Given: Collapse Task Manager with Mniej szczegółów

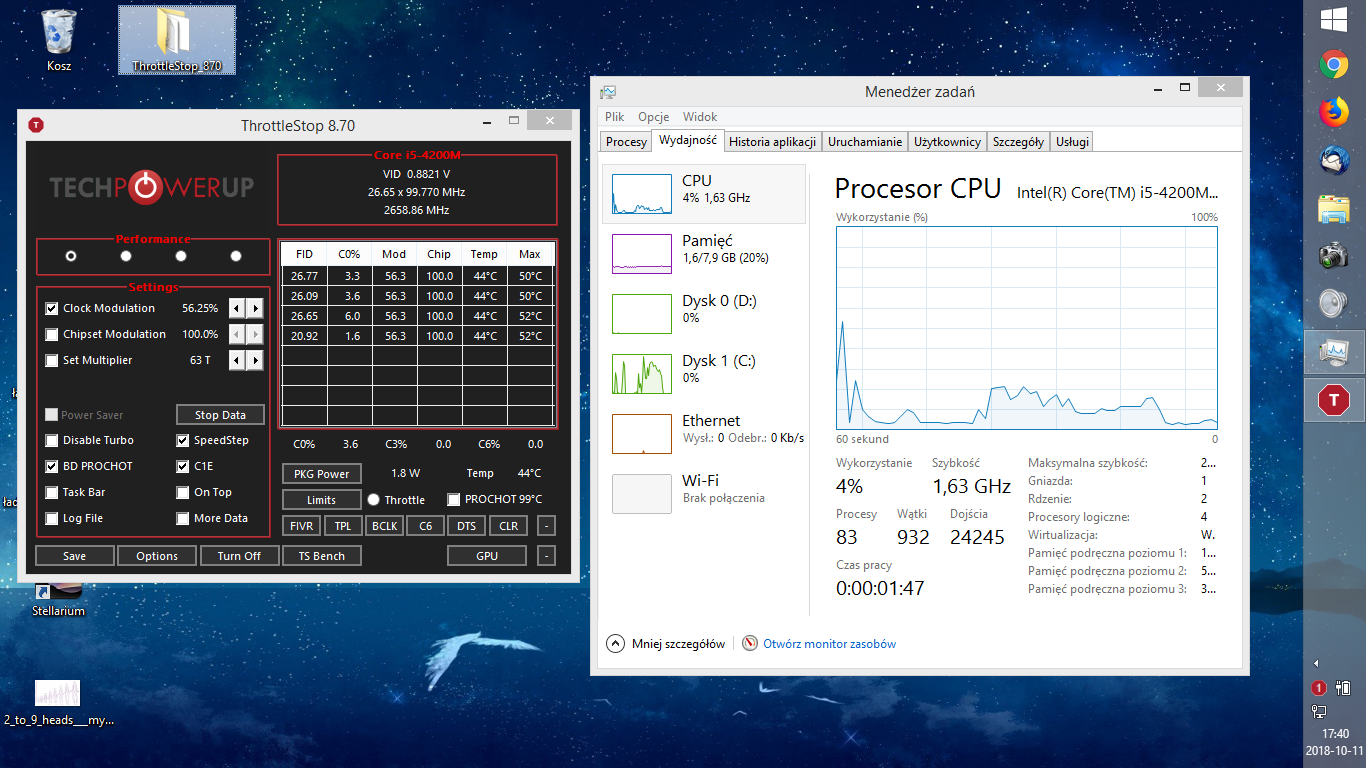Looking at the screenshot, I should (x=666, y=644).
